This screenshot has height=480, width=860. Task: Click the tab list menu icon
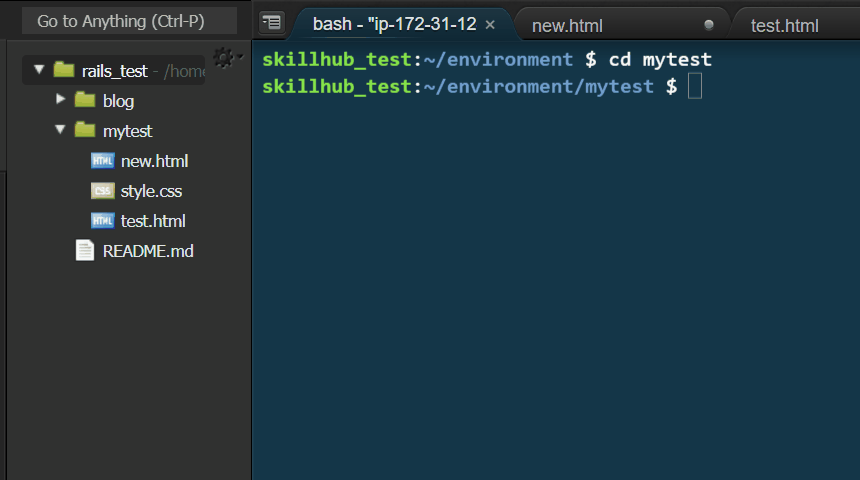tap(271, 22)
